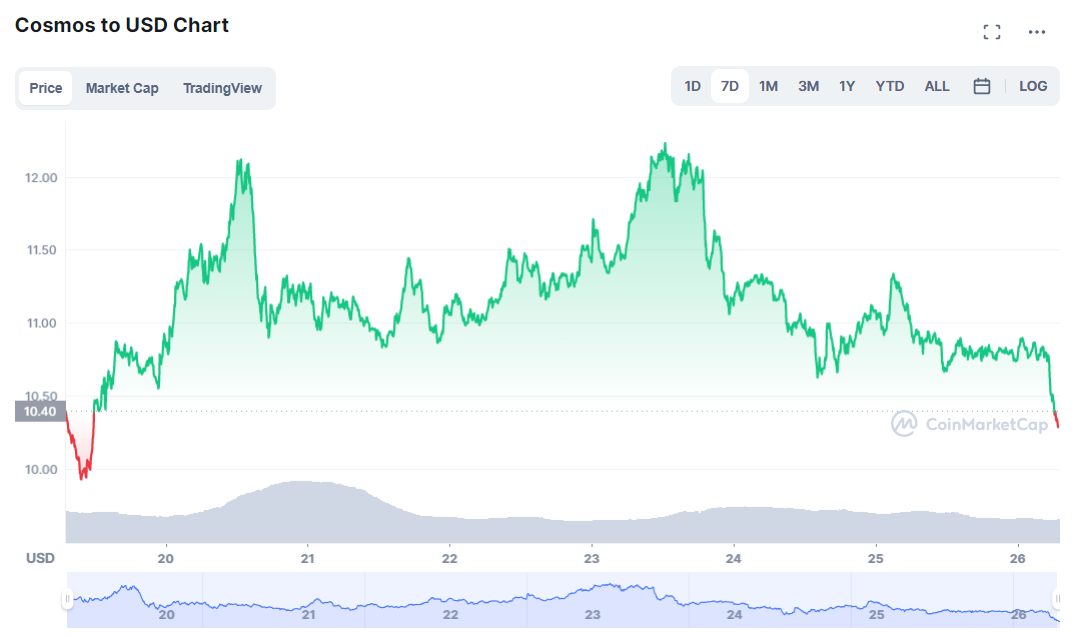Select the 1Y time range
This screenshot has width=1079, height=637.
[x=847, y=86]
